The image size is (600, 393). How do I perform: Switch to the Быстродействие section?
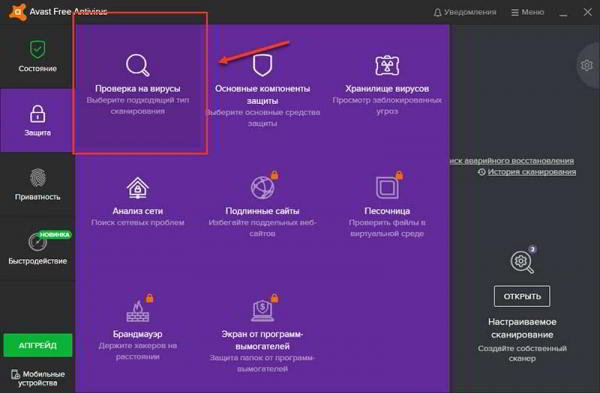pyautogui.click(x=38, y=248)
